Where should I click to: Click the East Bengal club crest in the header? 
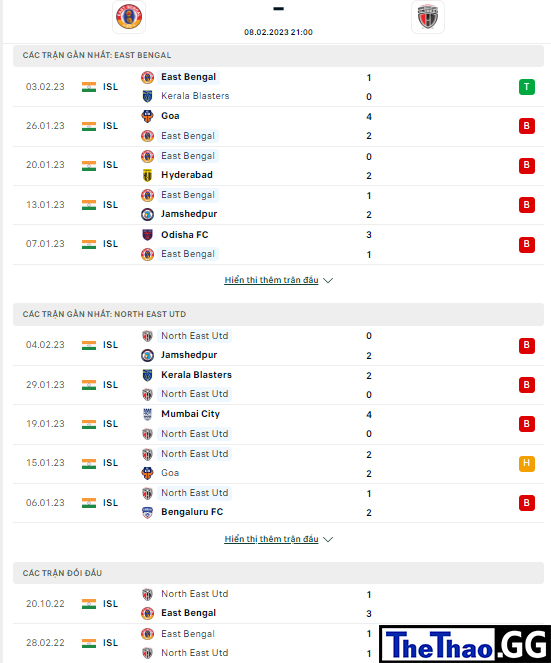click(129, 17)
